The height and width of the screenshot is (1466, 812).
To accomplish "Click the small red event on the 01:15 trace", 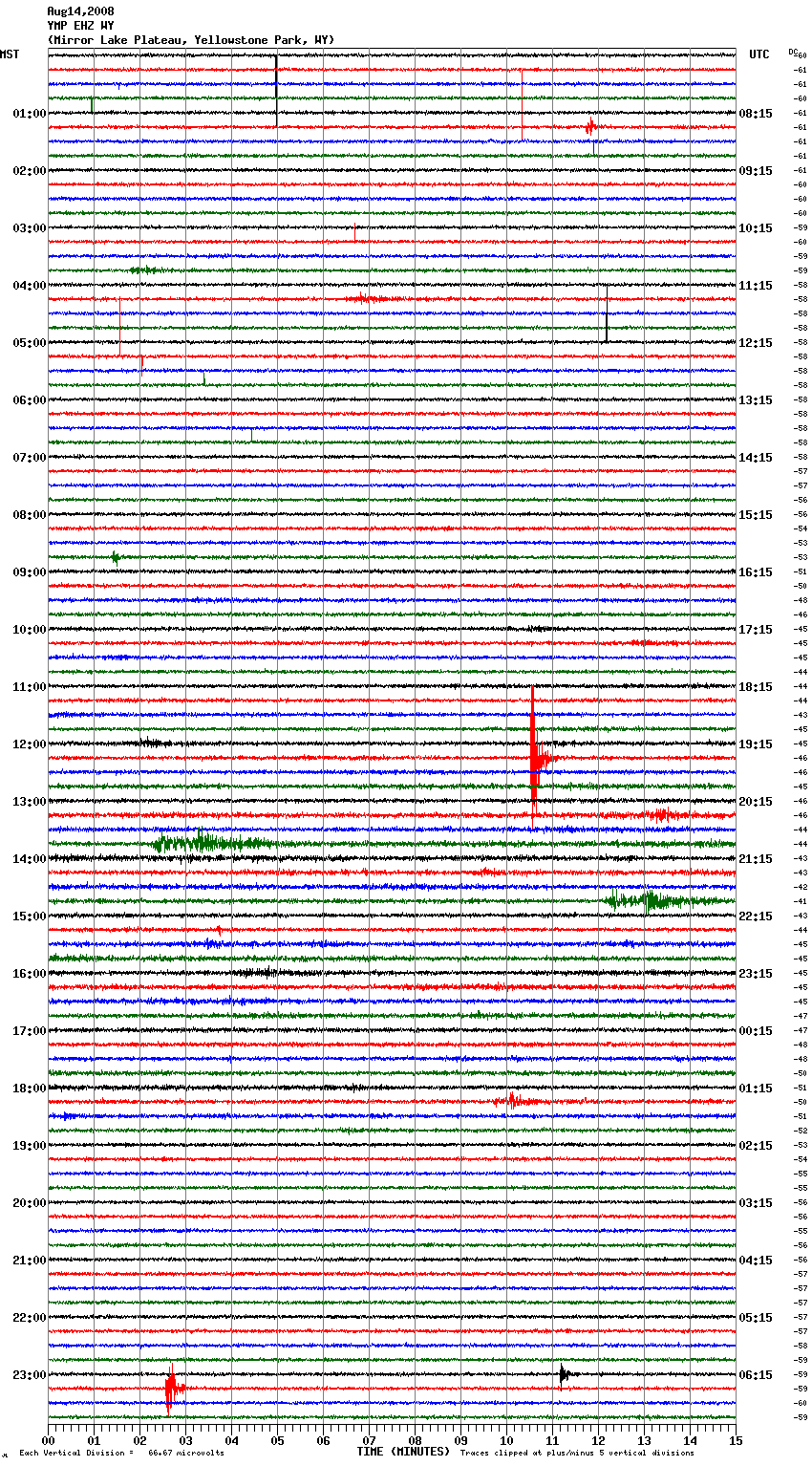I will [x=591, y=126].
